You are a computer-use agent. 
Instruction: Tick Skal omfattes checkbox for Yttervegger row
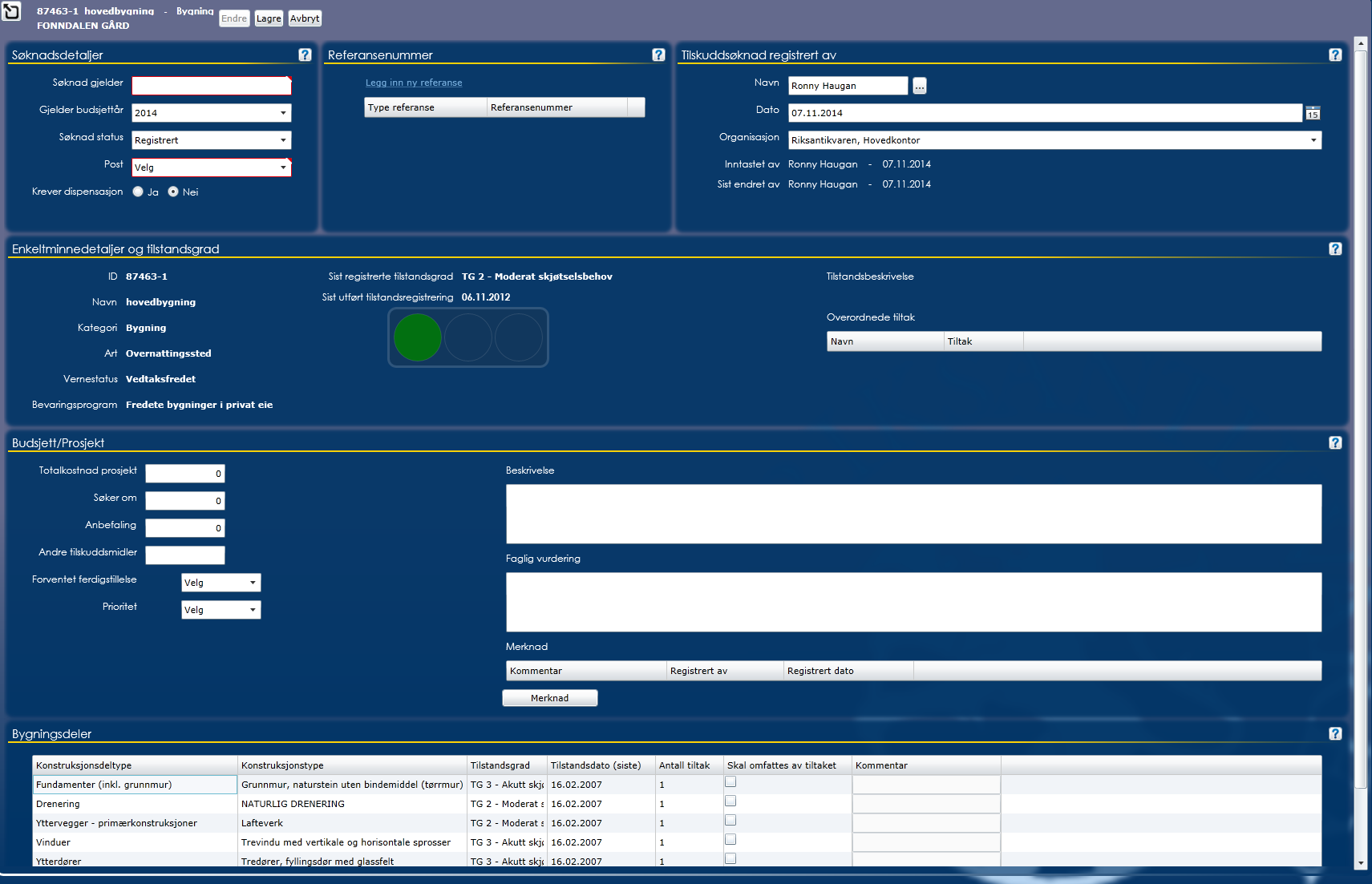click(731, 821)
